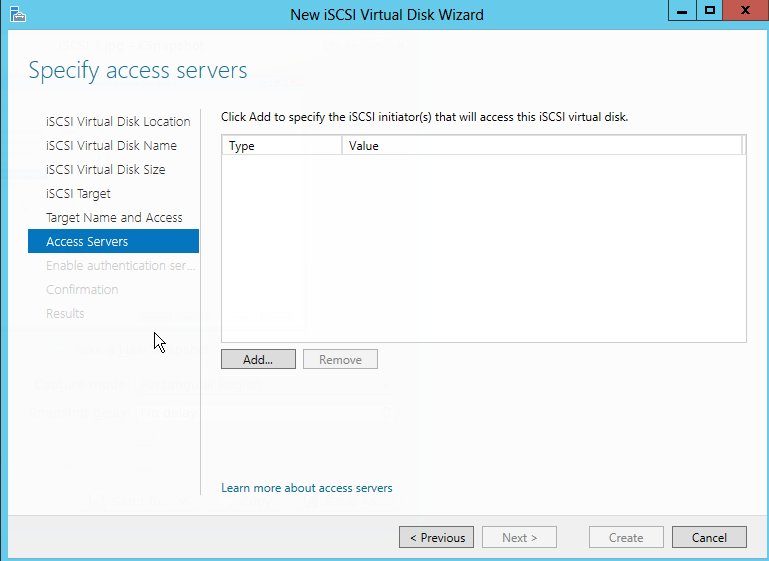Select the iSCSI Virtual Disk Name step
Viewport: 769px width, 561px height.
coord(111,145)
